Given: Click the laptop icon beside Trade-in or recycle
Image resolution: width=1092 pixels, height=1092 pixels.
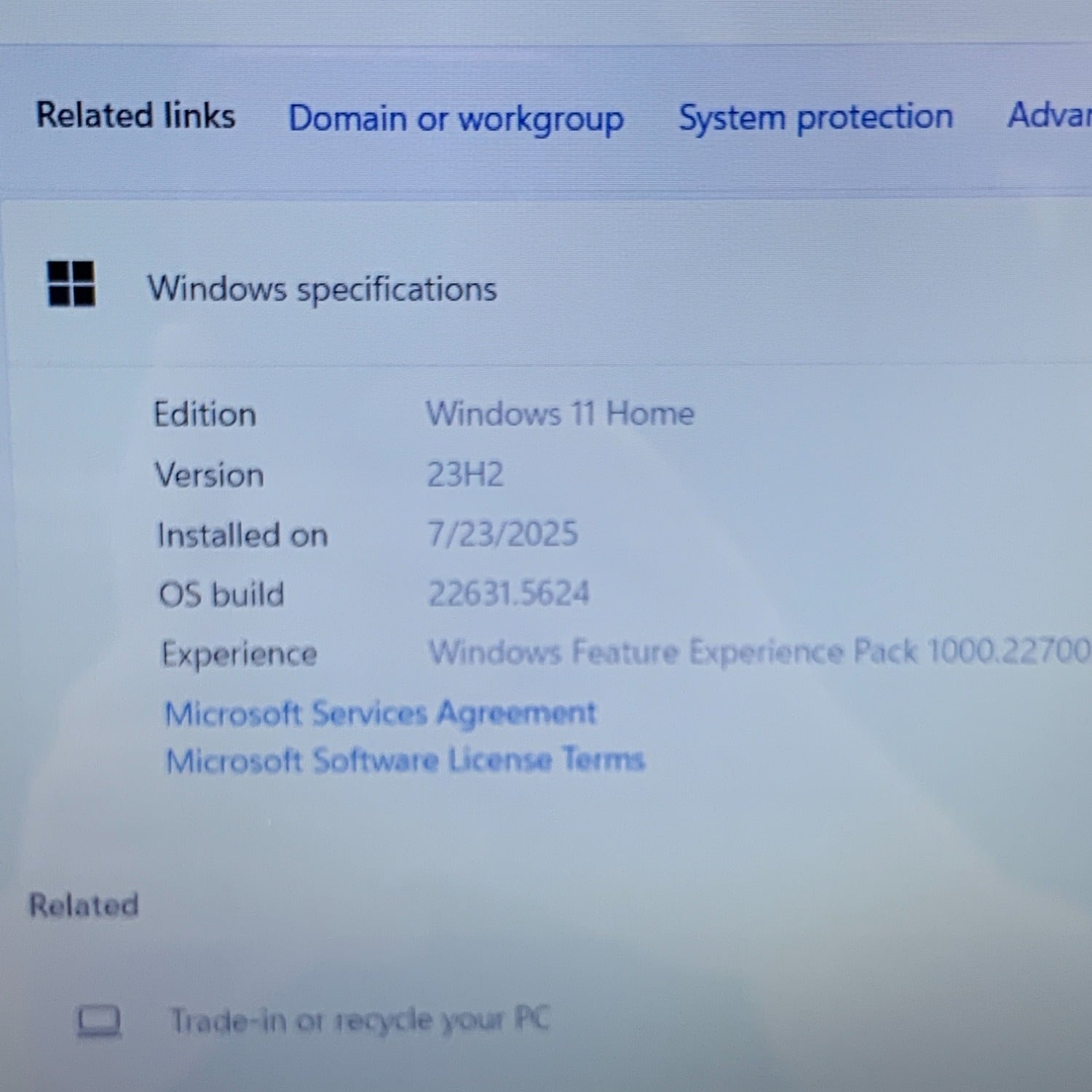Looking at the screenshot, I should click(x=99, y=1021).
